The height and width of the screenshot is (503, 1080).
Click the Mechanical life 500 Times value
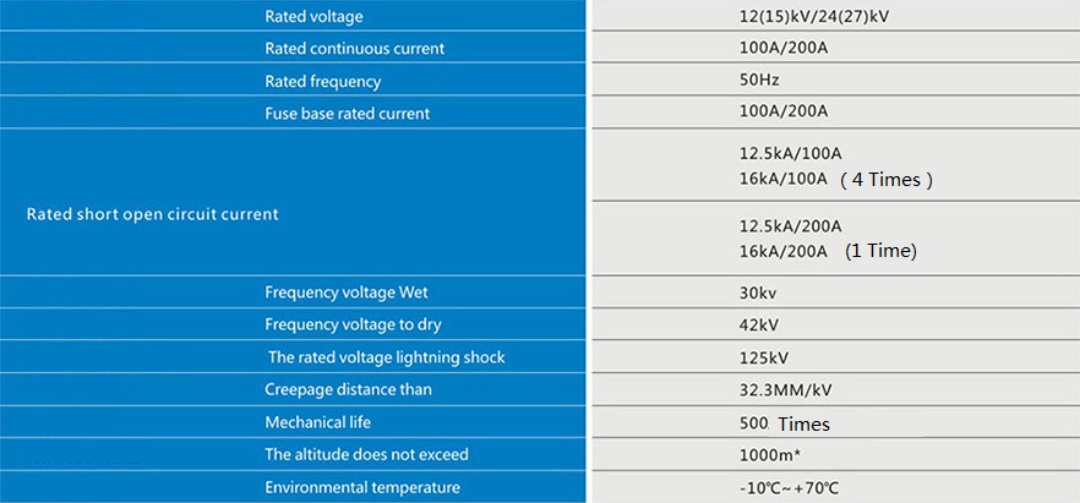(x=785, y=424)
